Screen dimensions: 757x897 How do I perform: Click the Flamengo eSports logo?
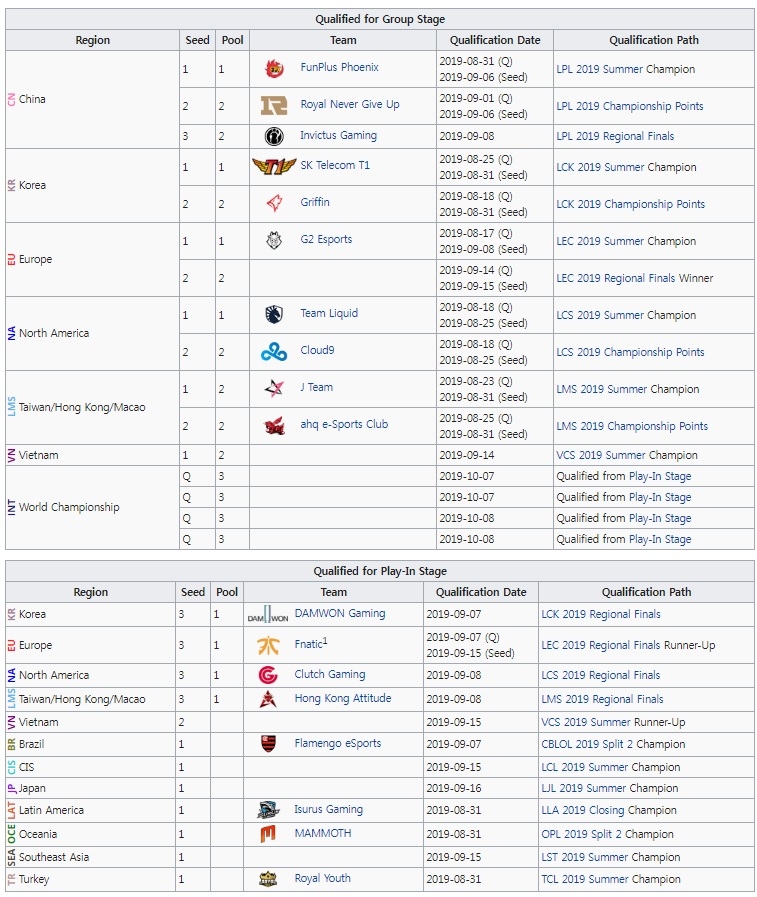point(267,744)
